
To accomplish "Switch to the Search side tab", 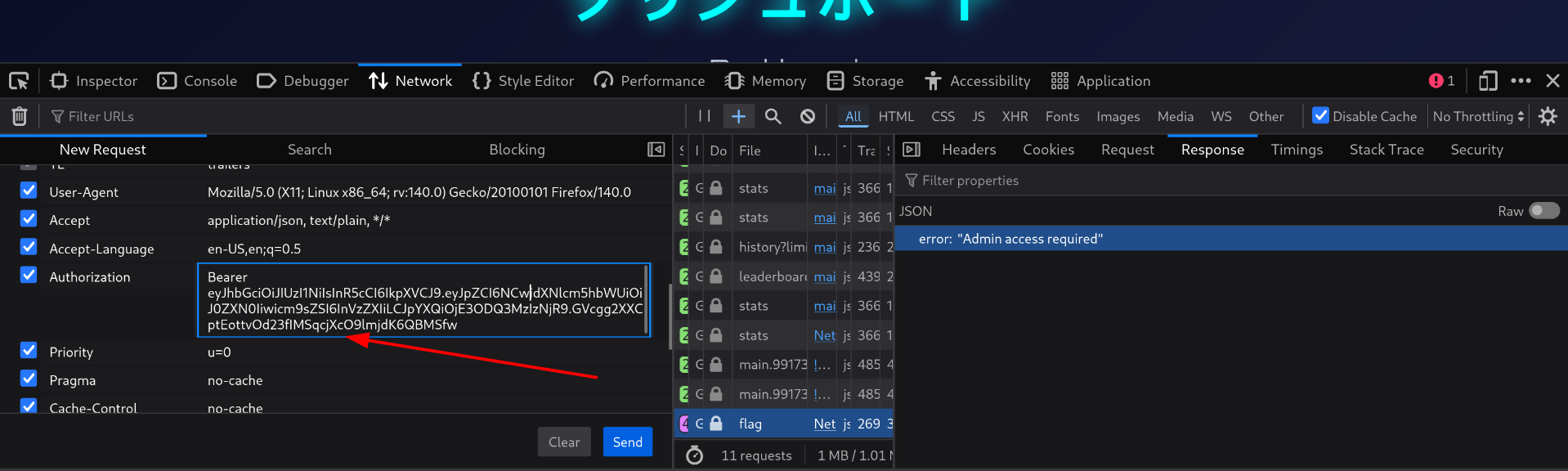I will click(310, 150).
